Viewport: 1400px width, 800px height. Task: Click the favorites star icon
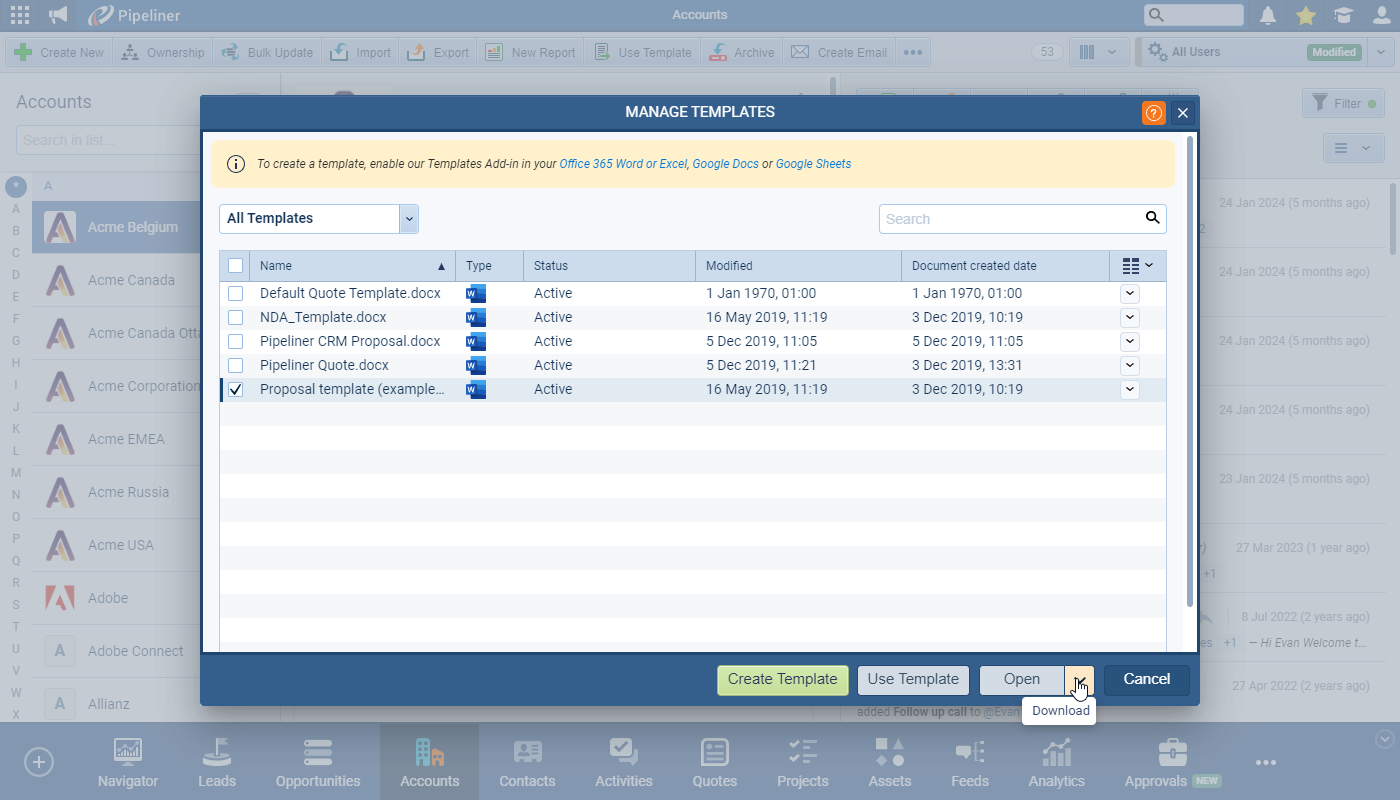click(1306, 15)
